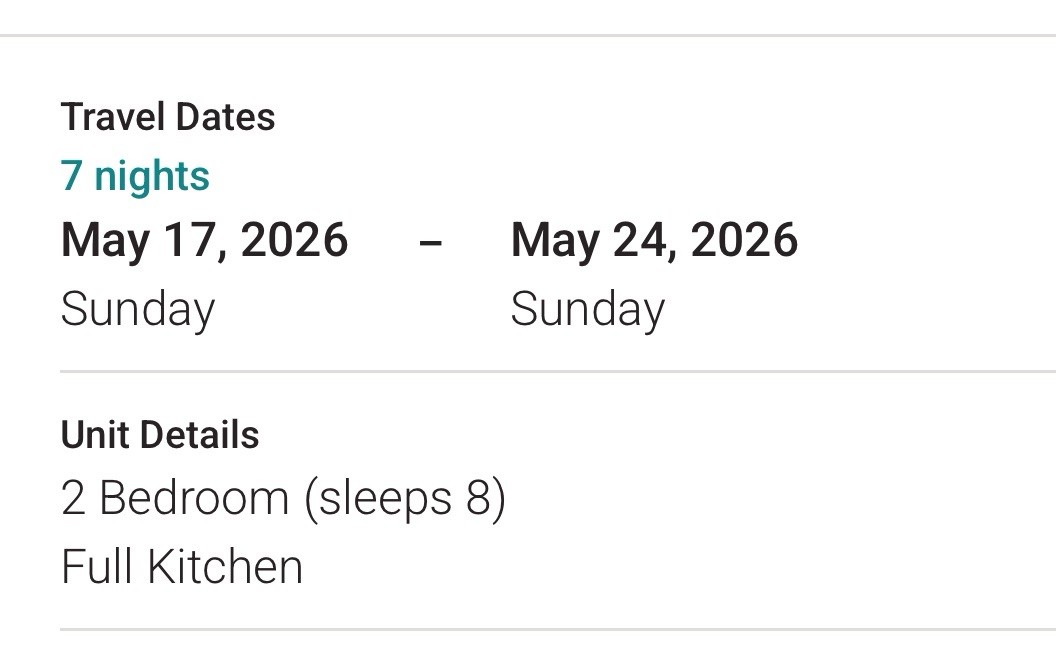This screenshot has height=650, width=1056.
Task: Open the teal 7 nights link
Action: pyautogui.click(x=135, y=176)
